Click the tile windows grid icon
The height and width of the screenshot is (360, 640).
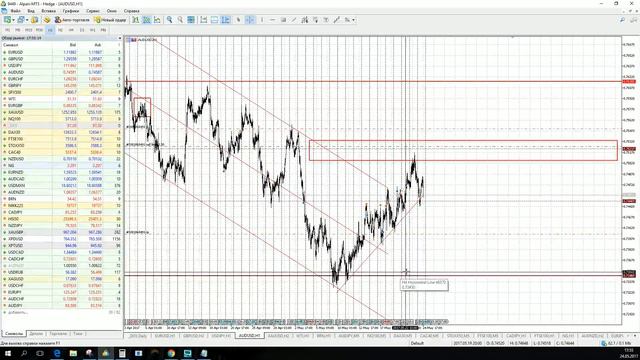click(191, 20)
